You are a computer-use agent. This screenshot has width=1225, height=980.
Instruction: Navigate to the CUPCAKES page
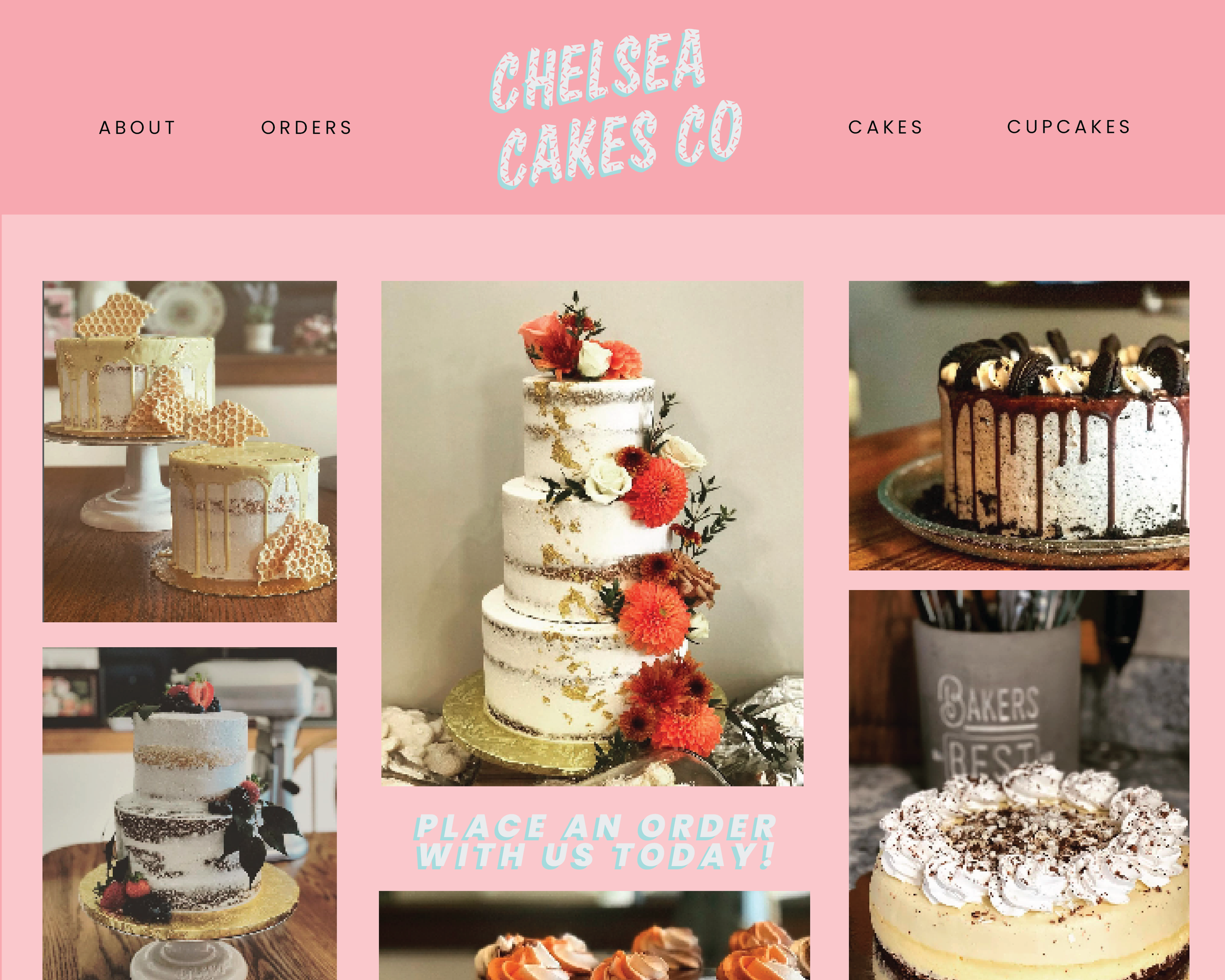coord(1069,127)
